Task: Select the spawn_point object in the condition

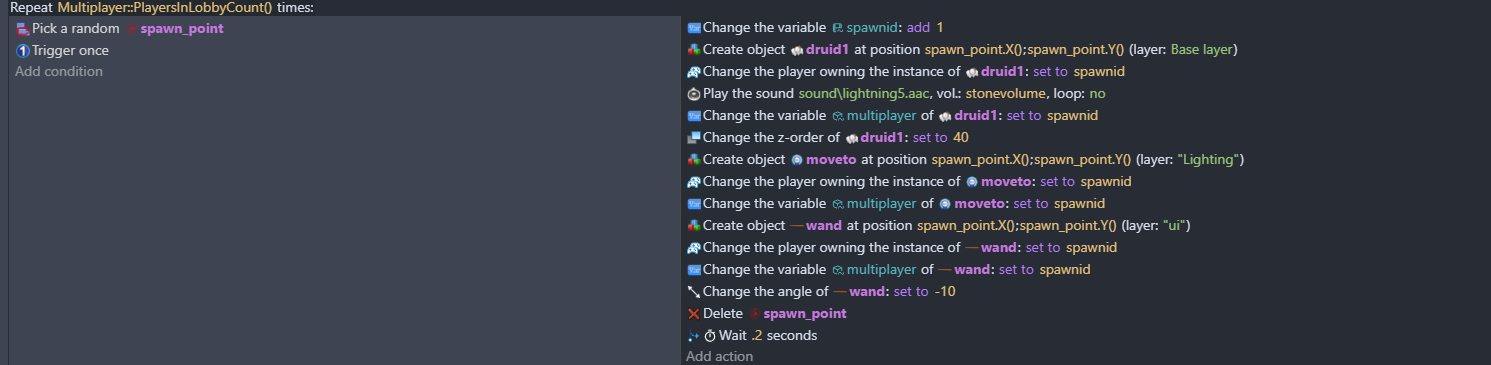Action: (181, 29)
